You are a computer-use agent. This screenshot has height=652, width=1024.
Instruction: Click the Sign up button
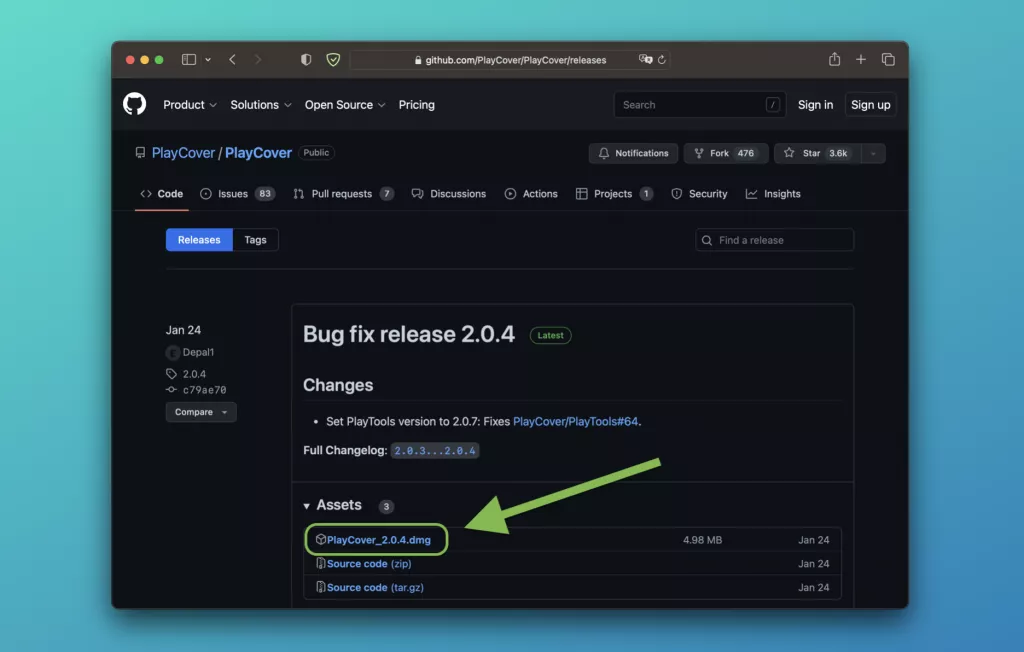pyautogui.click(x=870, y=105)
